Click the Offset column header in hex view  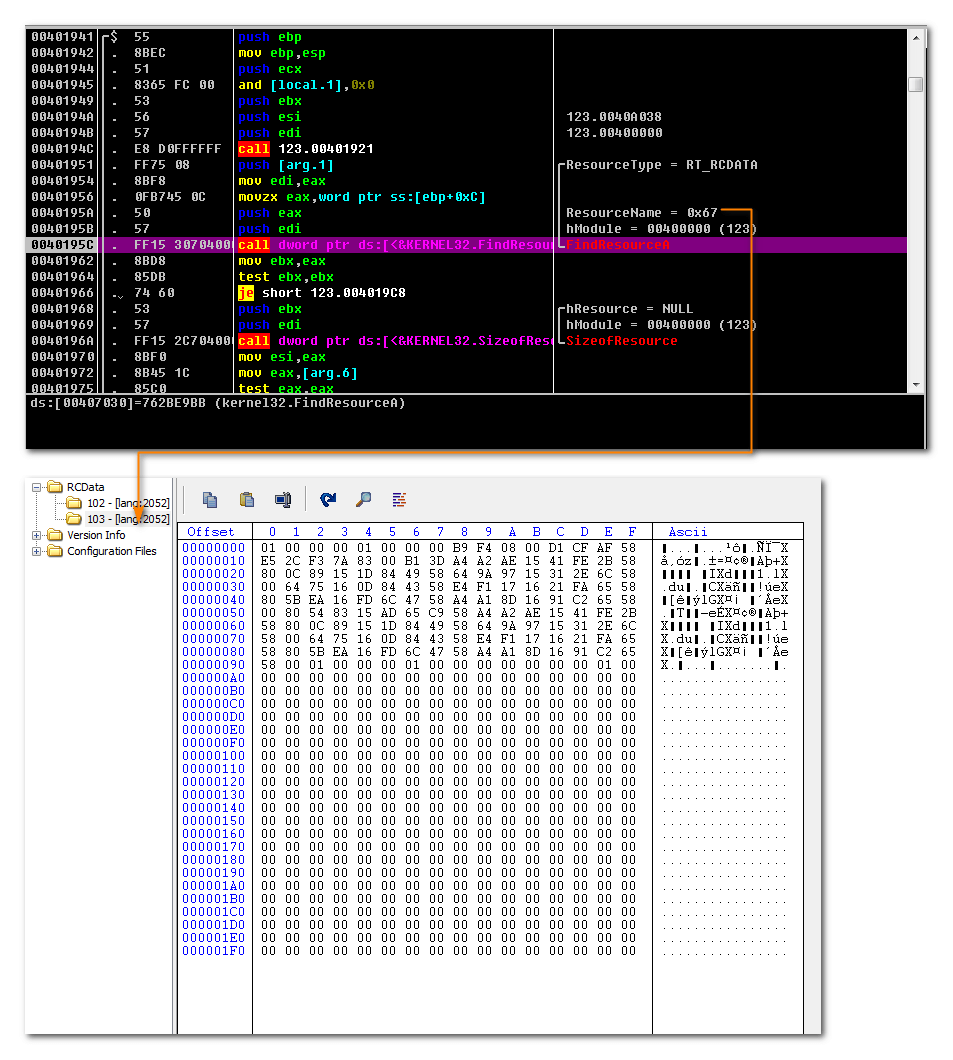[x=211, y=532]
